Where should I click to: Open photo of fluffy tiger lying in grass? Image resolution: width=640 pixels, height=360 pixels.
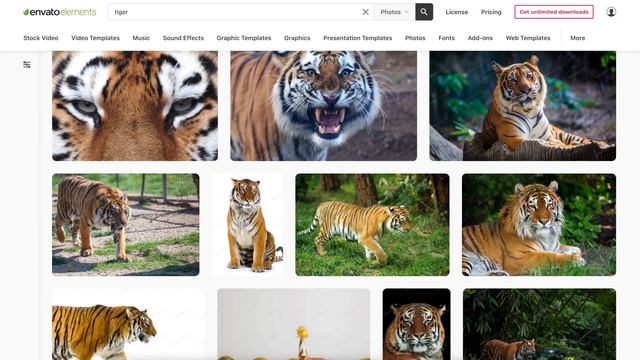pos(539,225)
